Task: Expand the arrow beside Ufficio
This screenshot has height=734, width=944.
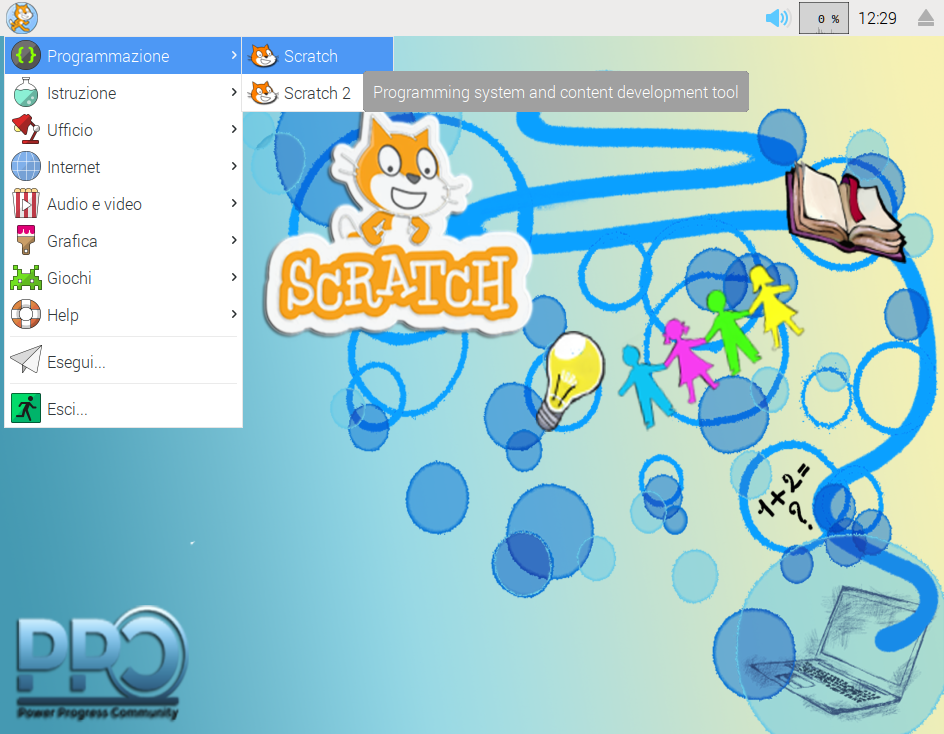Action: click(x=234, y=129)
